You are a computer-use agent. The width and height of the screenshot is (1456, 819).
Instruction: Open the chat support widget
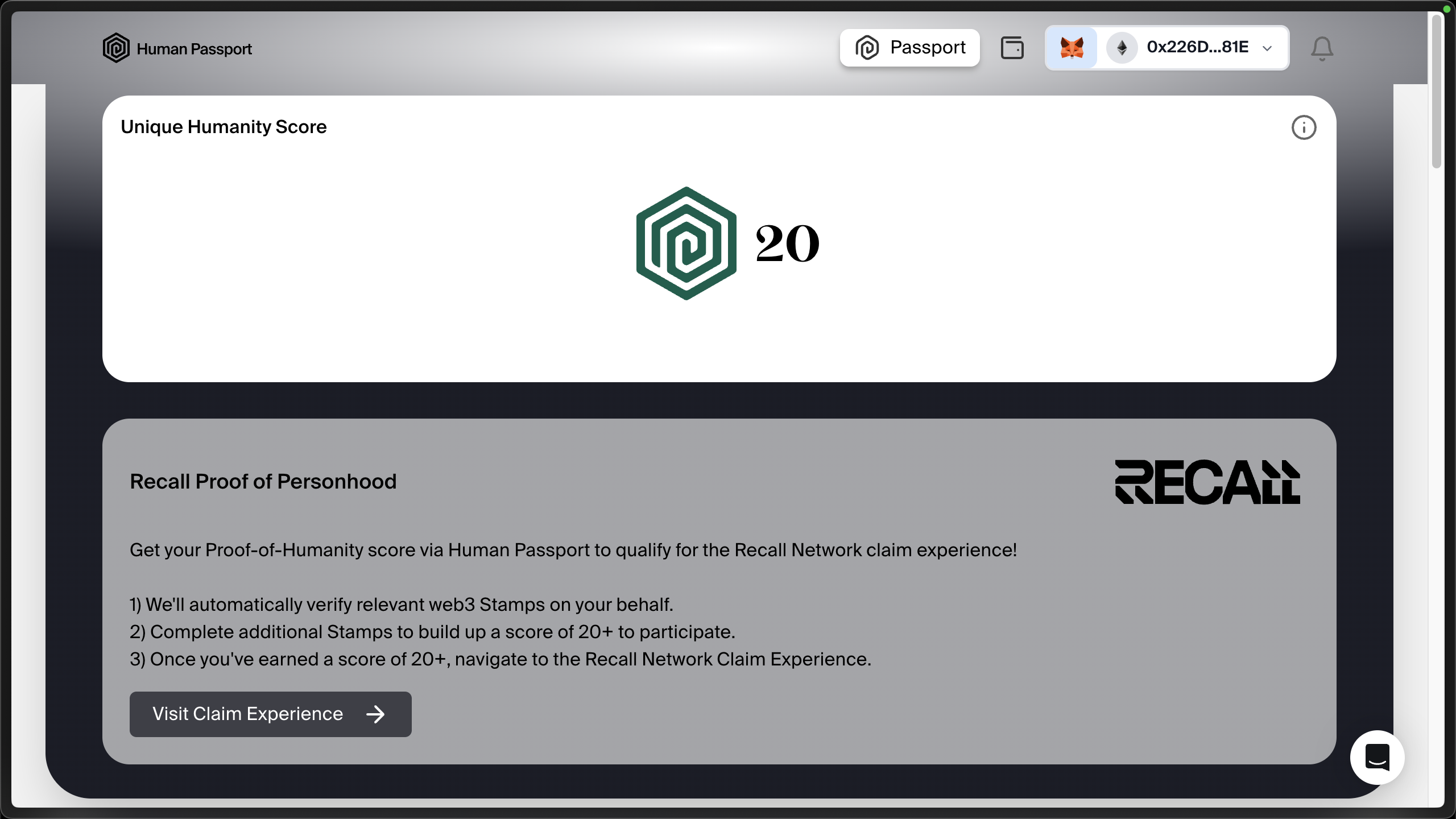(1377, 757)
